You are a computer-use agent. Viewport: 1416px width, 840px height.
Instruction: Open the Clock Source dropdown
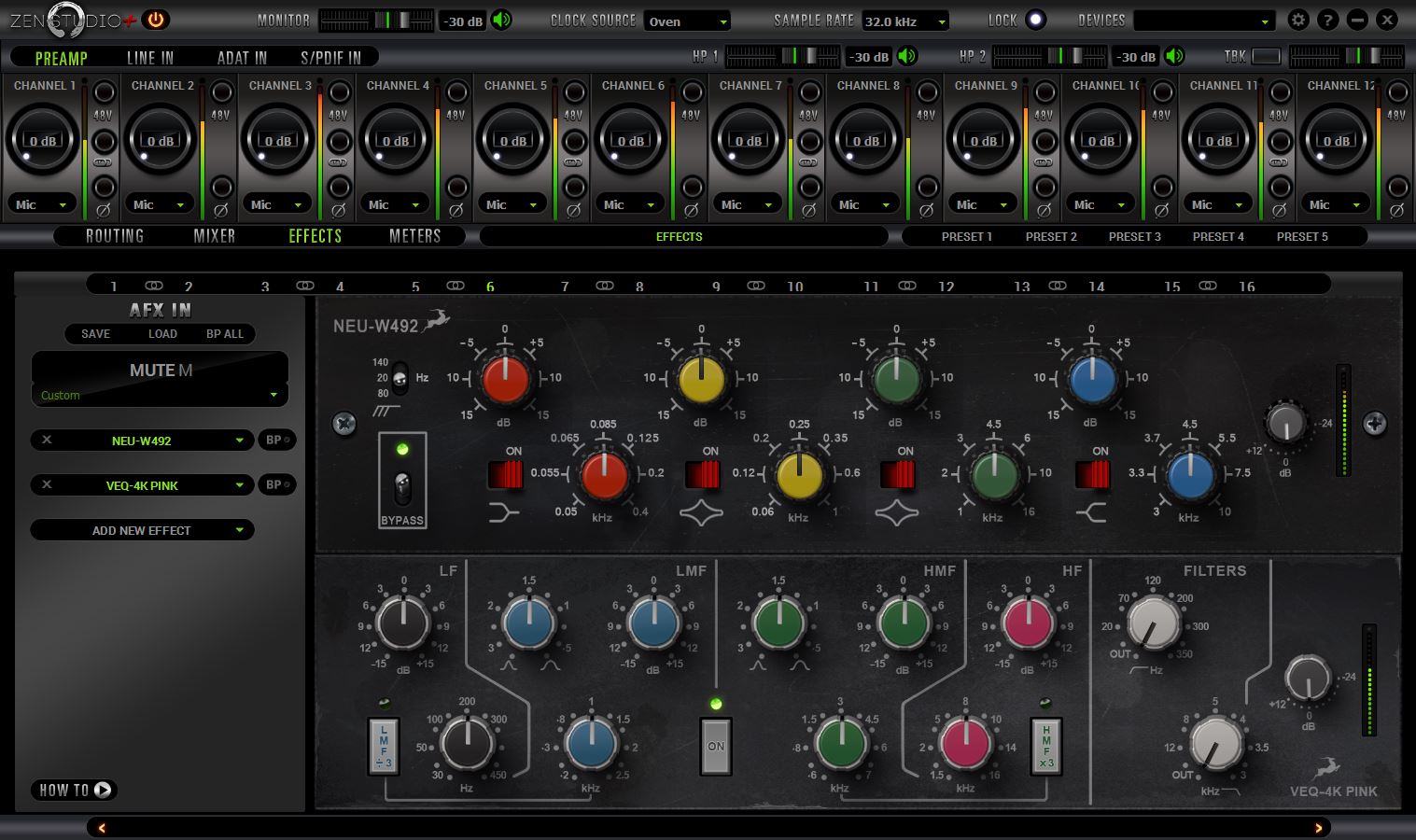point(687,21)
